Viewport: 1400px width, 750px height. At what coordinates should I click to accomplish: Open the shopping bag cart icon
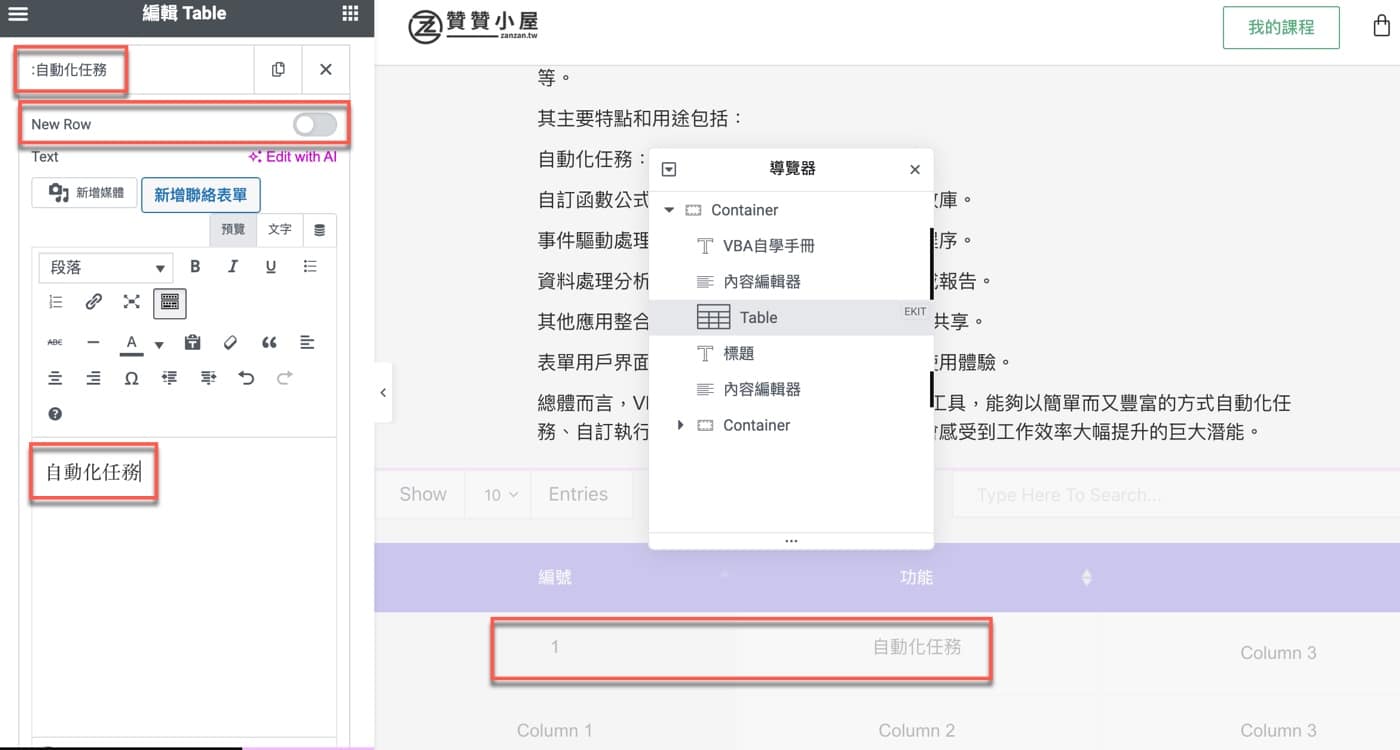1381,27
